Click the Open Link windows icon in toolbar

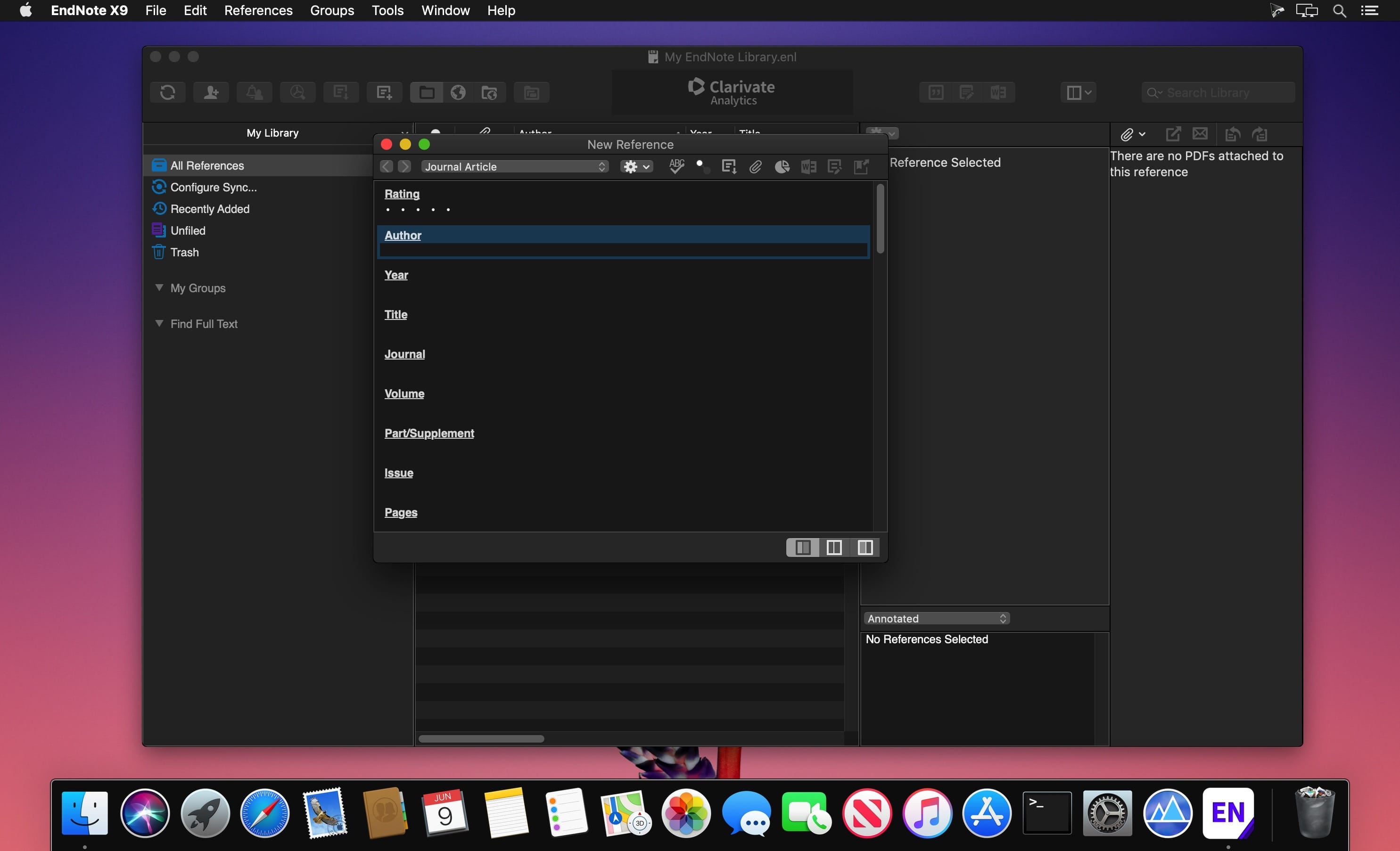tap(531, 92)
